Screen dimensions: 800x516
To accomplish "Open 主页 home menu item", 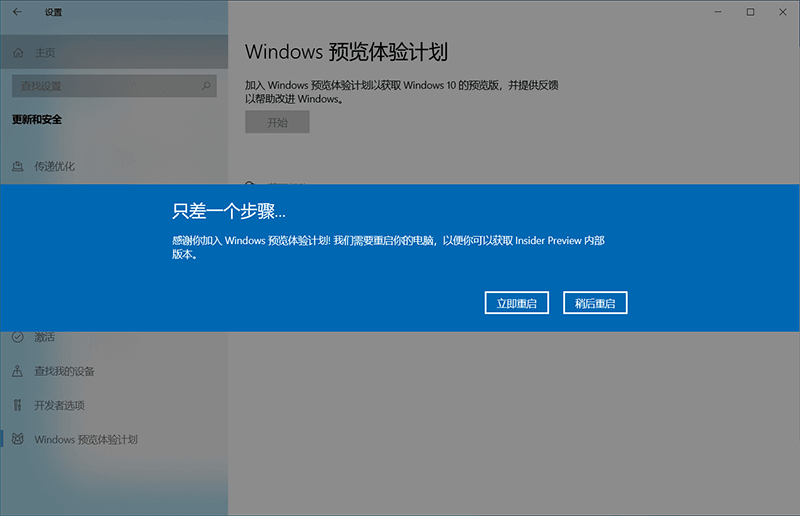I will [x=114, y=52].
